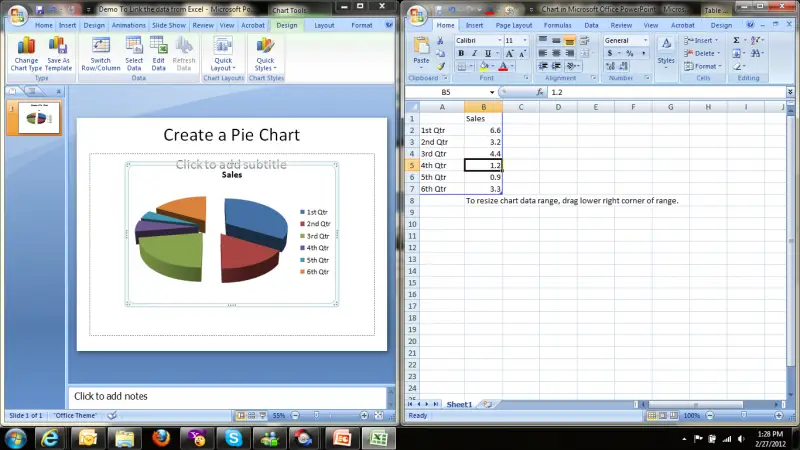Screen dimensions: 800x450
Task: Click the formula bar showing 1.2
Action: (666, 92)
